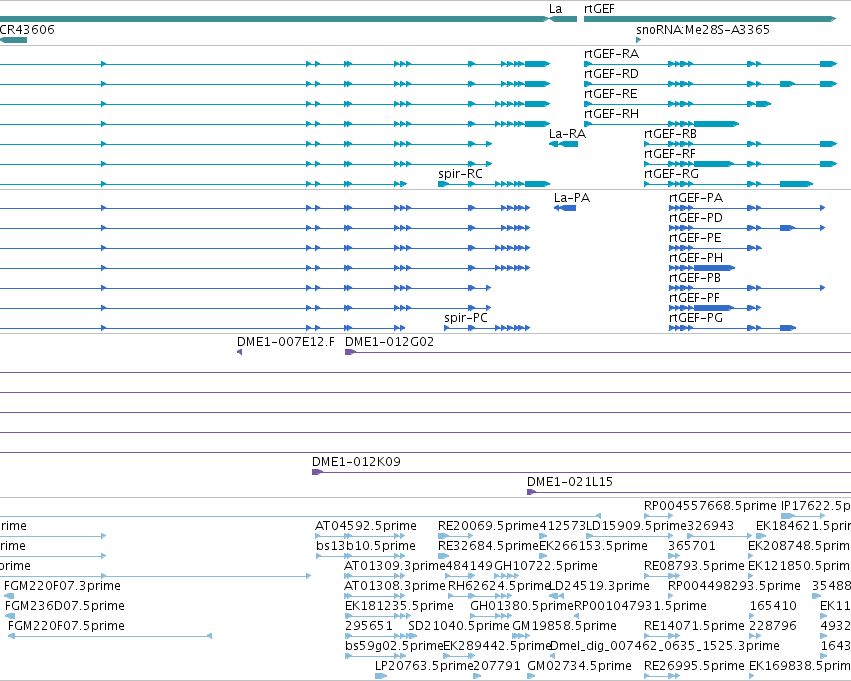851x681 pixels.
Task: Click the 207791 EST label
Action: (x=497, y=666)
